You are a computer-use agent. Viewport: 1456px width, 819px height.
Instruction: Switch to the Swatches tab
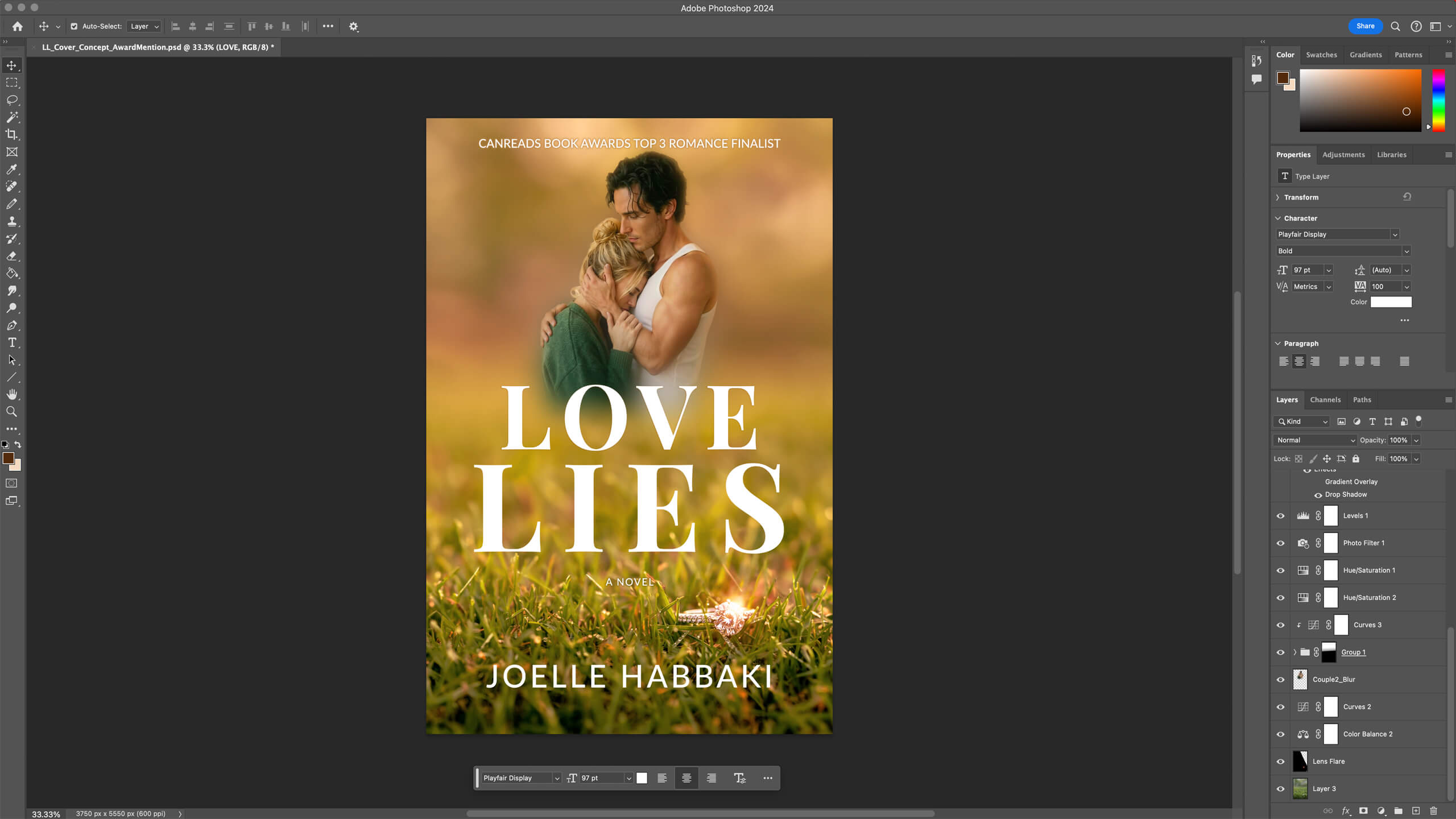[1321, 55]
